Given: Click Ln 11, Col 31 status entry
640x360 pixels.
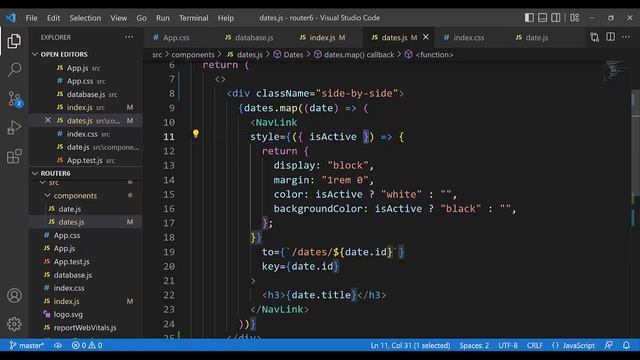Looking at the screenshot, I should (x=410, y=345).
